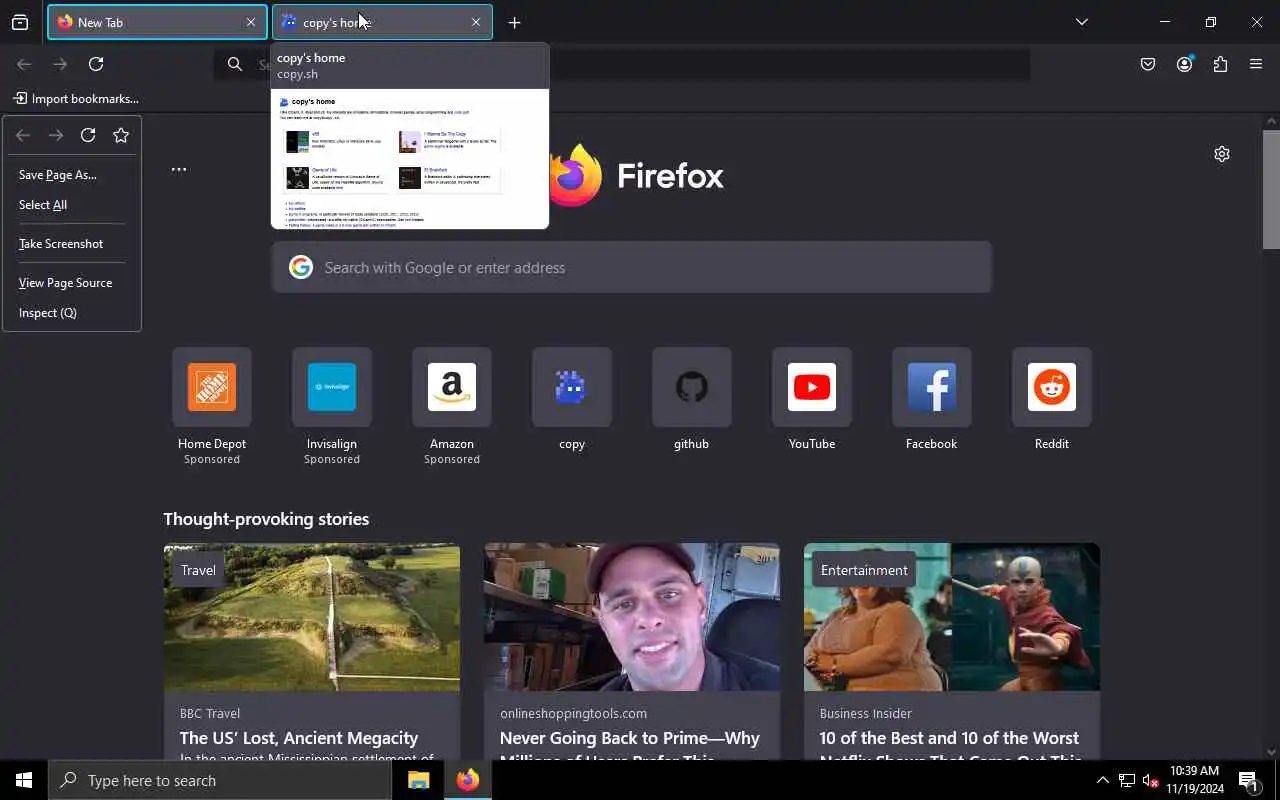Open the Business Insider Entertainment story image

pyautogui.click(x=952, y=617)
